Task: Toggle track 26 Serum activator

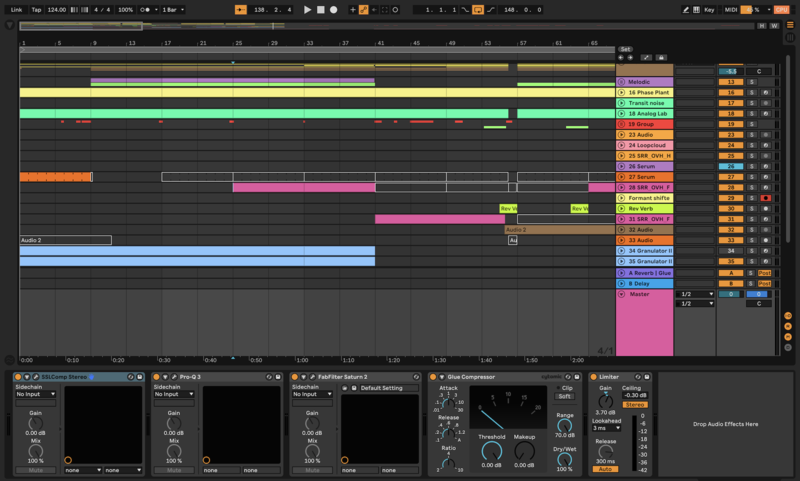Action: (x=730, y=166)
